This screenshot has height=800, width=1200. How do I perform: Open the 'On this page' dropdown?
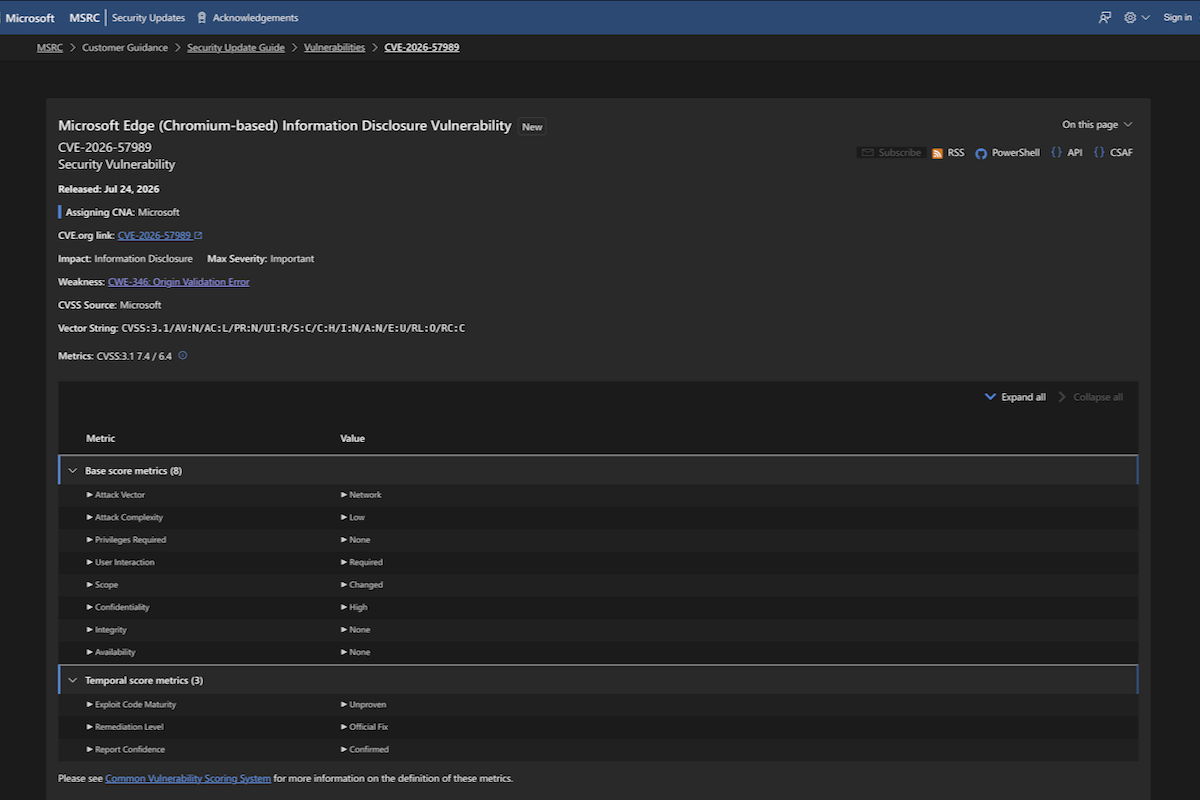pos(1097,125)
